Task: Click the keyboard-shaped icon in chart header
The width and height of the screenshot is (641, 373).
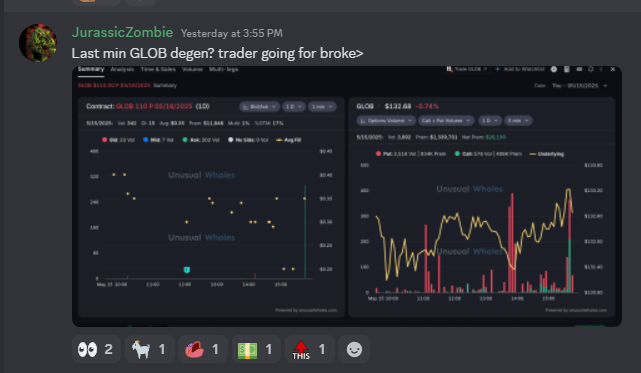Action: point(579,69)
